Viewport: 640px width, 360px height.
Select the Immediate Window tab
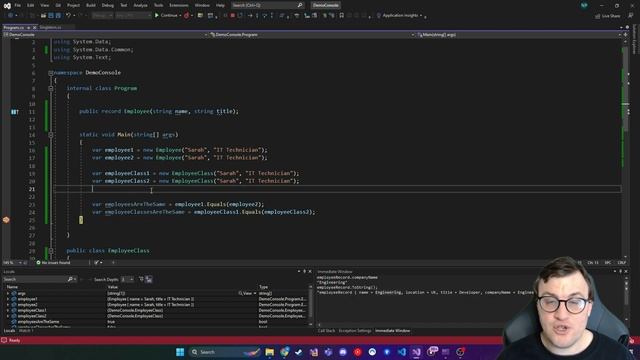pyautogui.click(x=392, y=331)
